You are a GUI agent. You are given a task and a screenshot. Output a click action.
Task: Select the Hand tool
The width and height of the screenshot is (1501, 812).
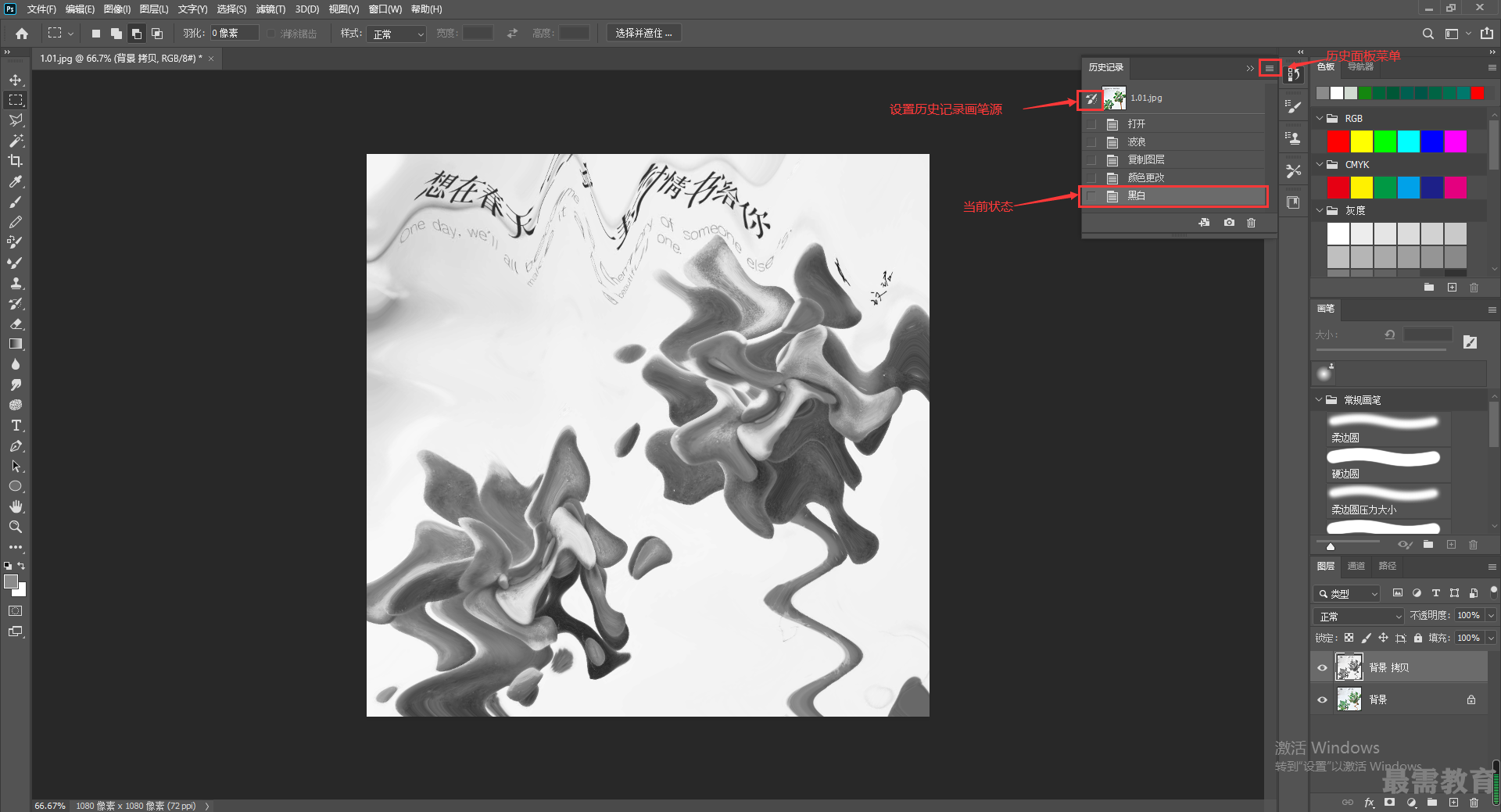(16, 506)
